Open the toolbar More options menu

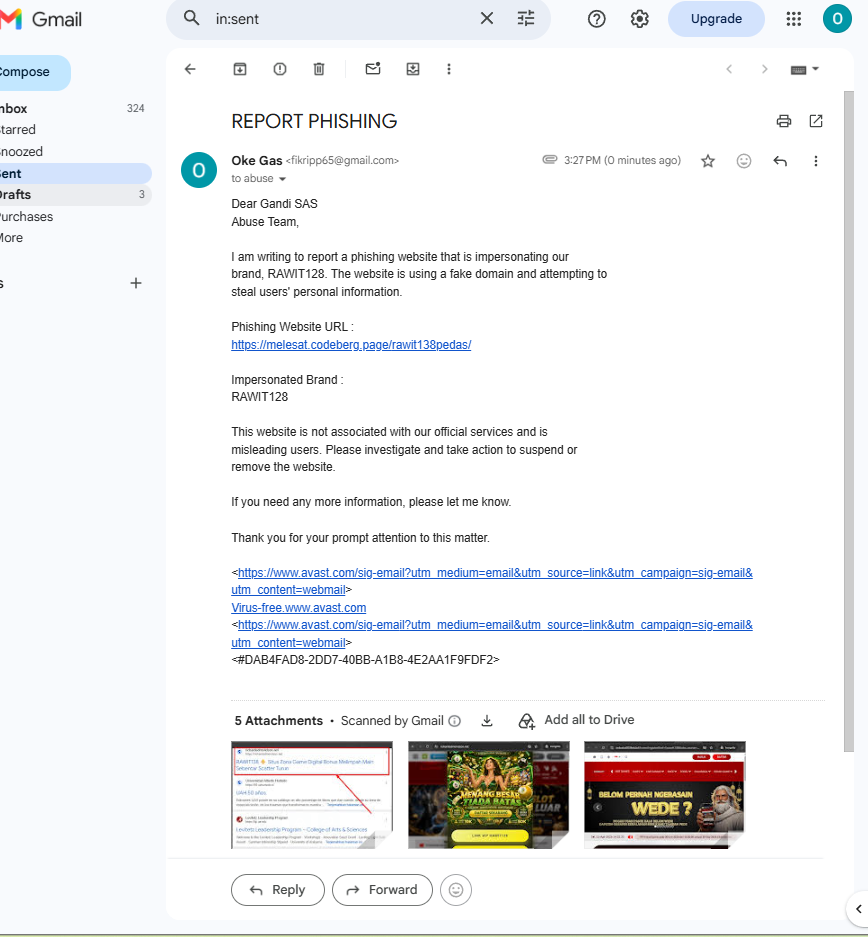449,69
